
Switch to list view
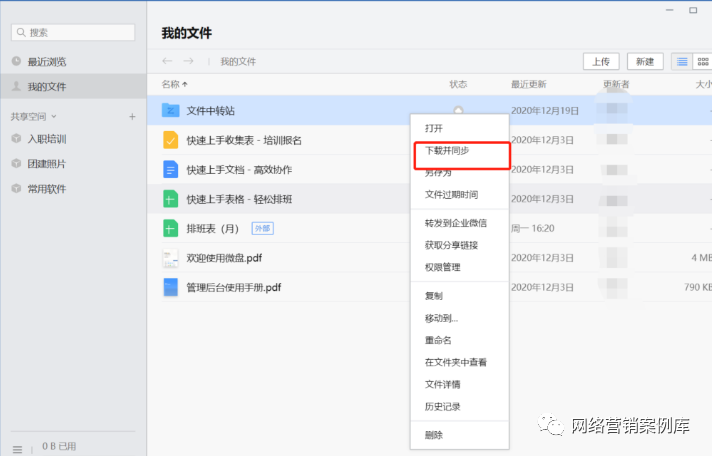click(682, 62)
